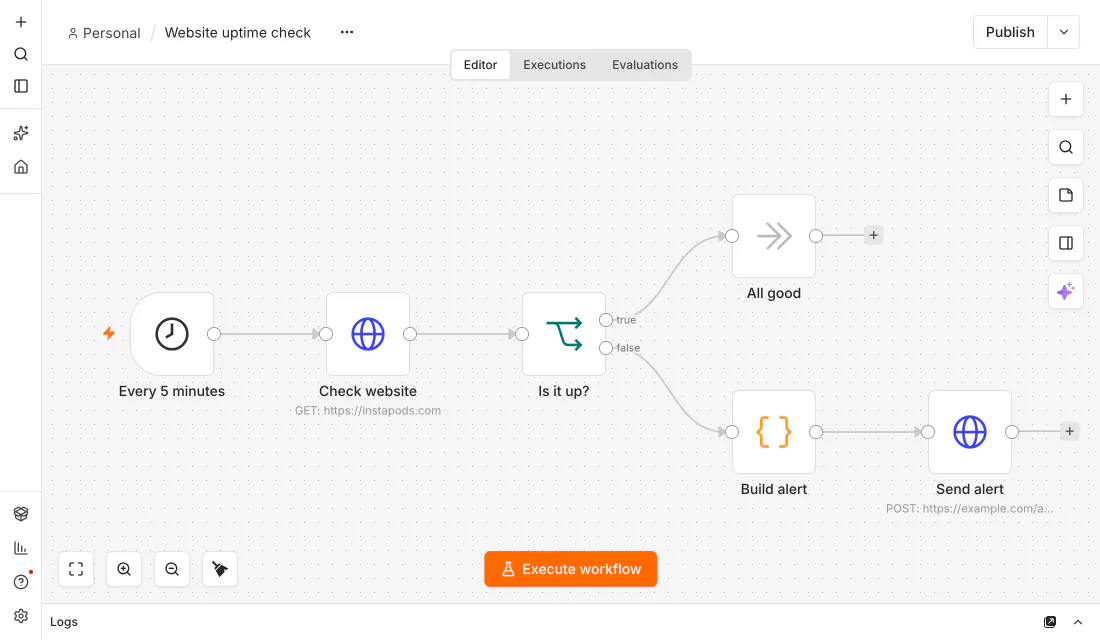Image resolution: width=1100 pixels, height=640 pixels.
Task: Switch to the Executions tab
Action: tap(554, 65)
